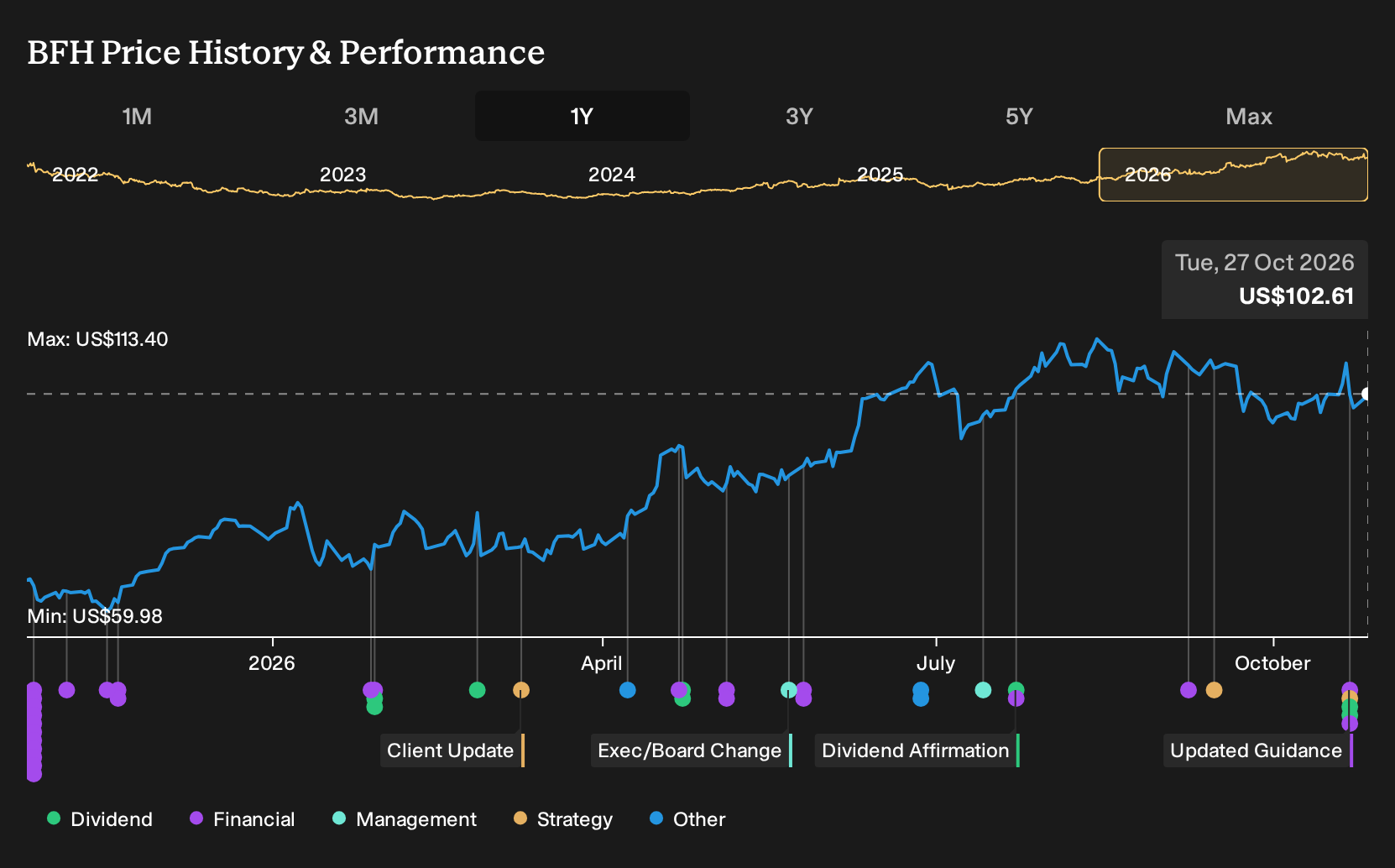Screen dimensions: 1395x868
Task: Click the green Dividend legend dot
Action: pos(54,818)
